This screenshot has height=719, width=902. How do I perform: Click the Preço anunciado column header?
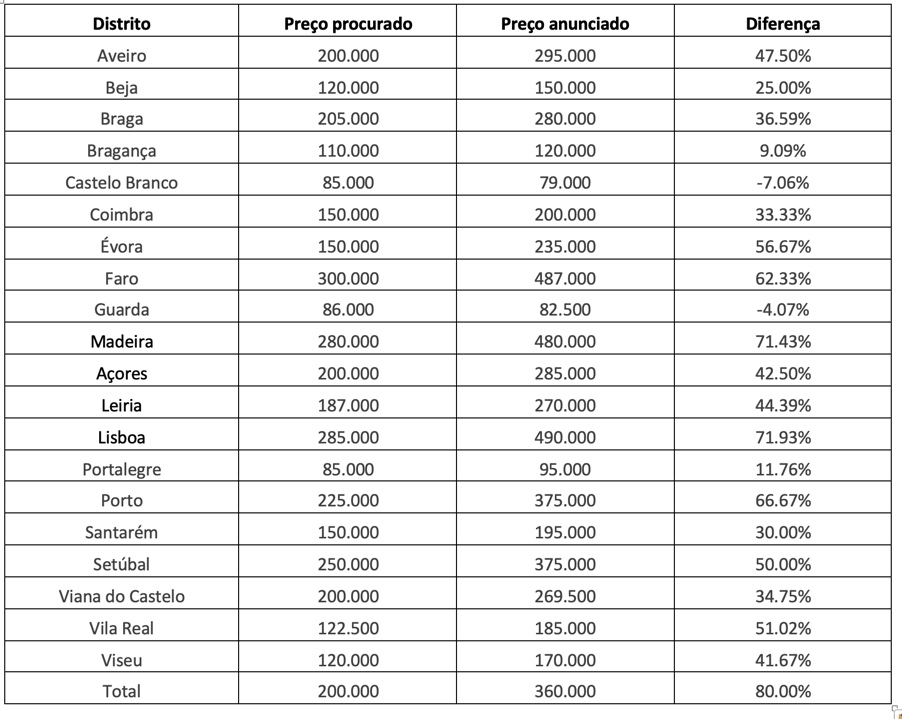565,23
